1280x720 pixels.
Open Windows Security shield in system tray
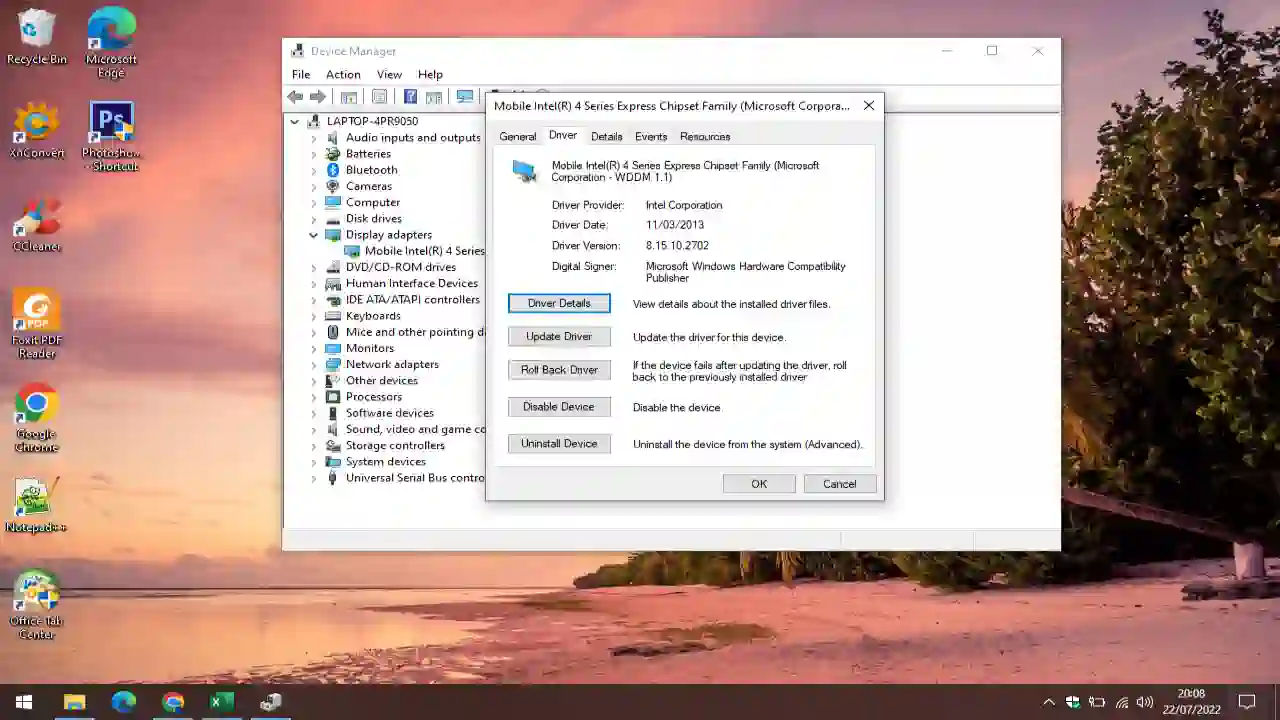[1073, 702]
